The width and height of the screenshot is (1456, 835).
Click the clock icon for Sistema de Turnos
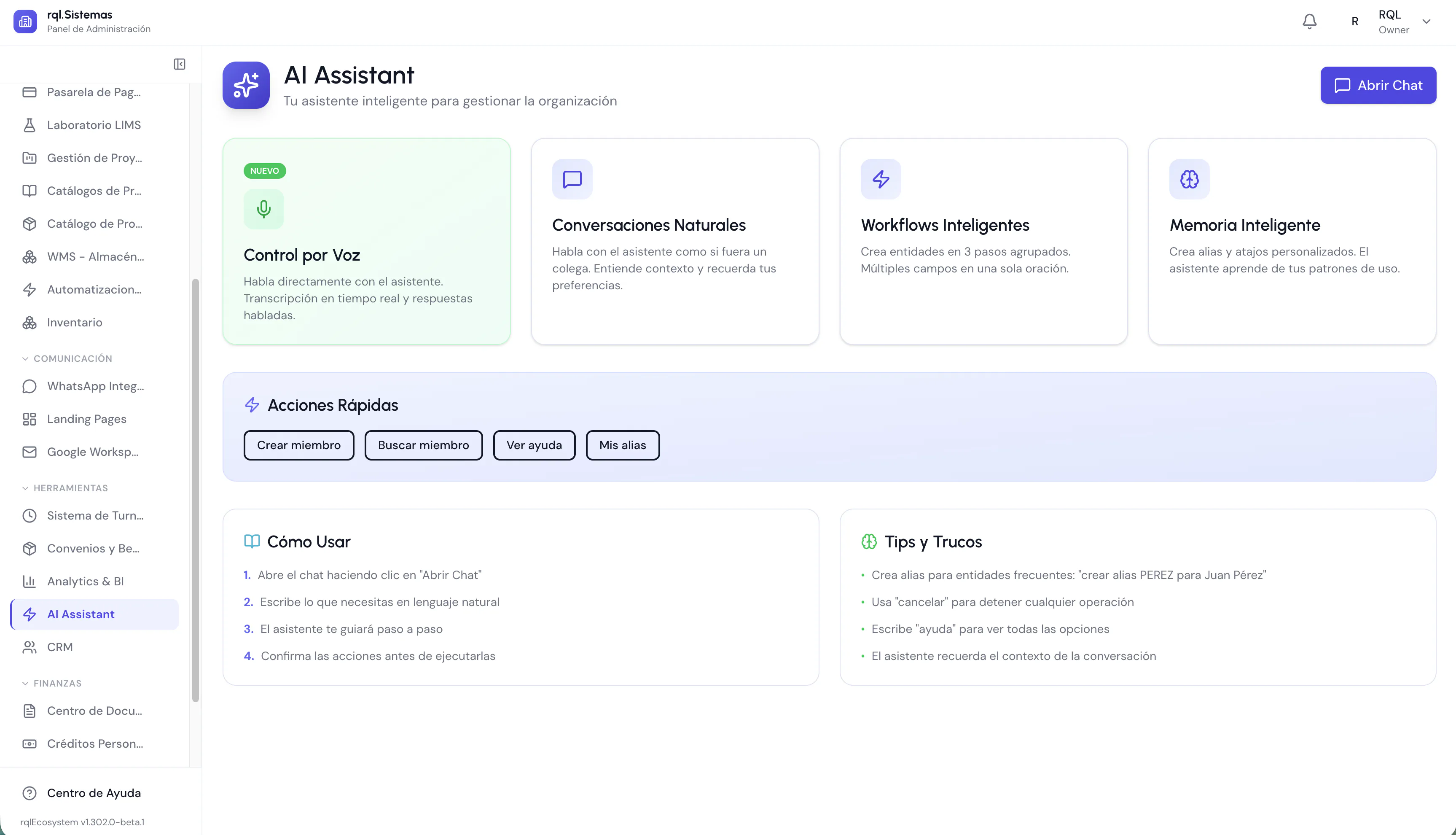tap(29, 516)
